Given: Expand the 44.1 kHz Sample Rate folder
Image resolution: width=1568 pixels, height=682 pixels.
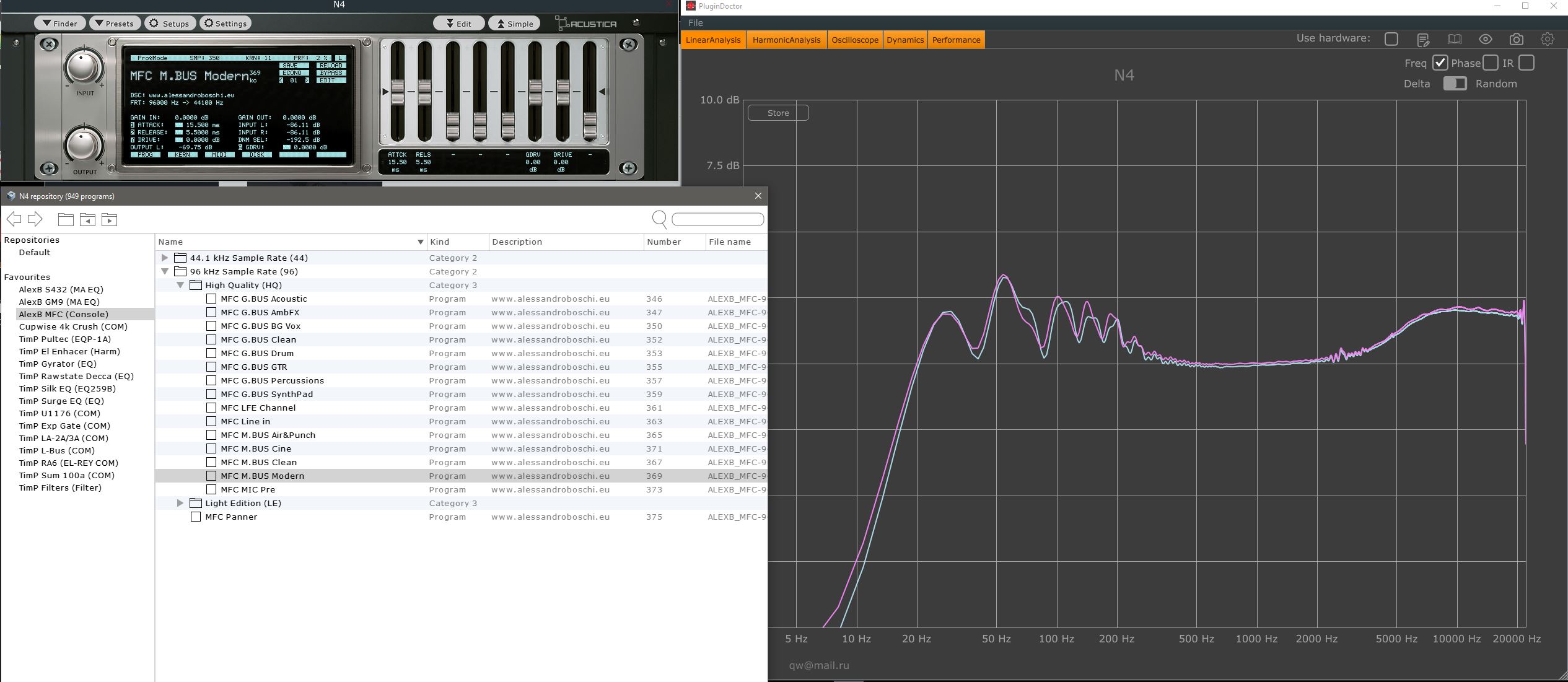Looking at the screenshot, I should (165, 258).
